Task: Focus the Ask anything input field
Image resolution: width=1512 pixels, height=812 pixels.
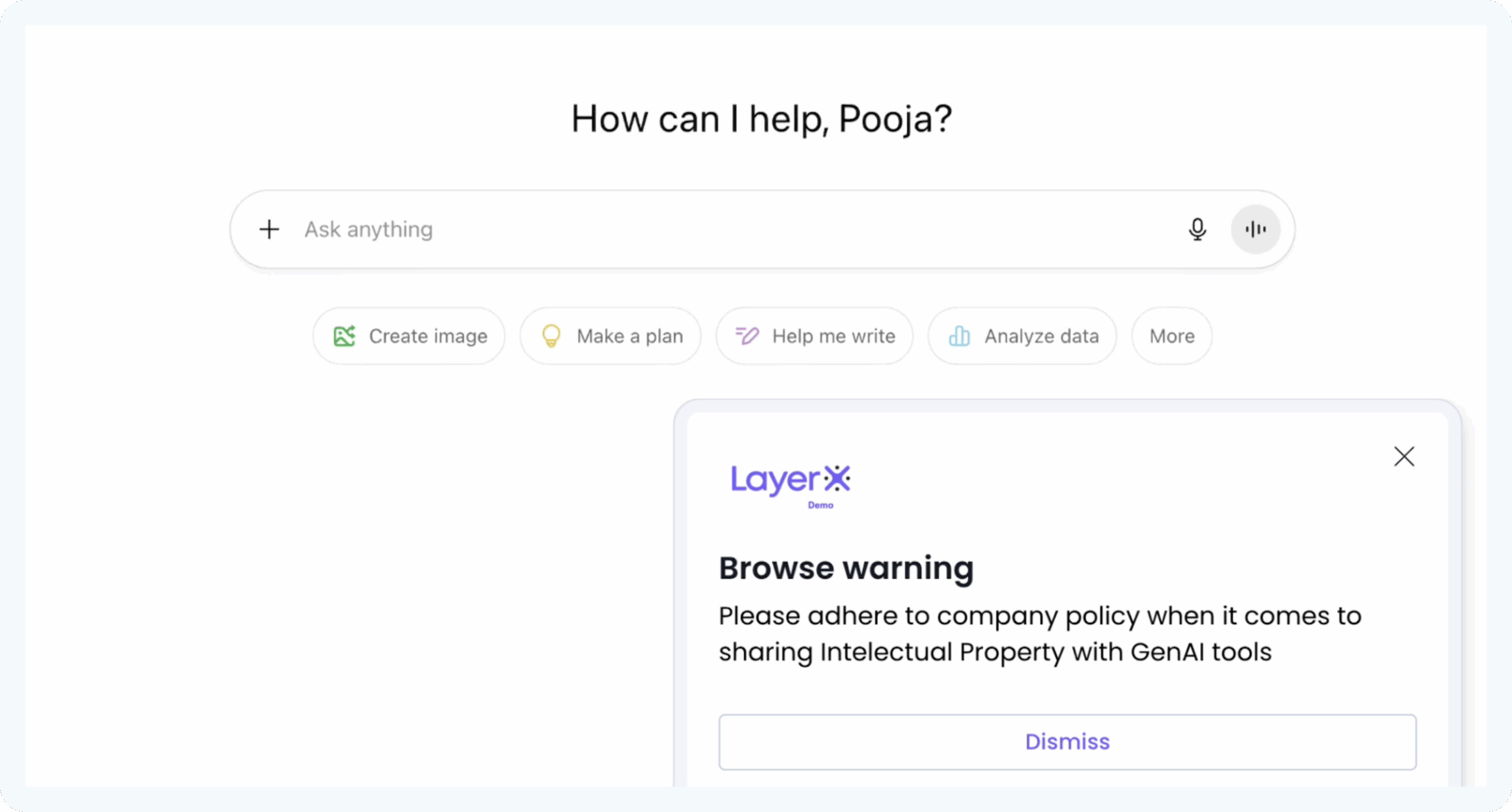Action: click(709, 229)
